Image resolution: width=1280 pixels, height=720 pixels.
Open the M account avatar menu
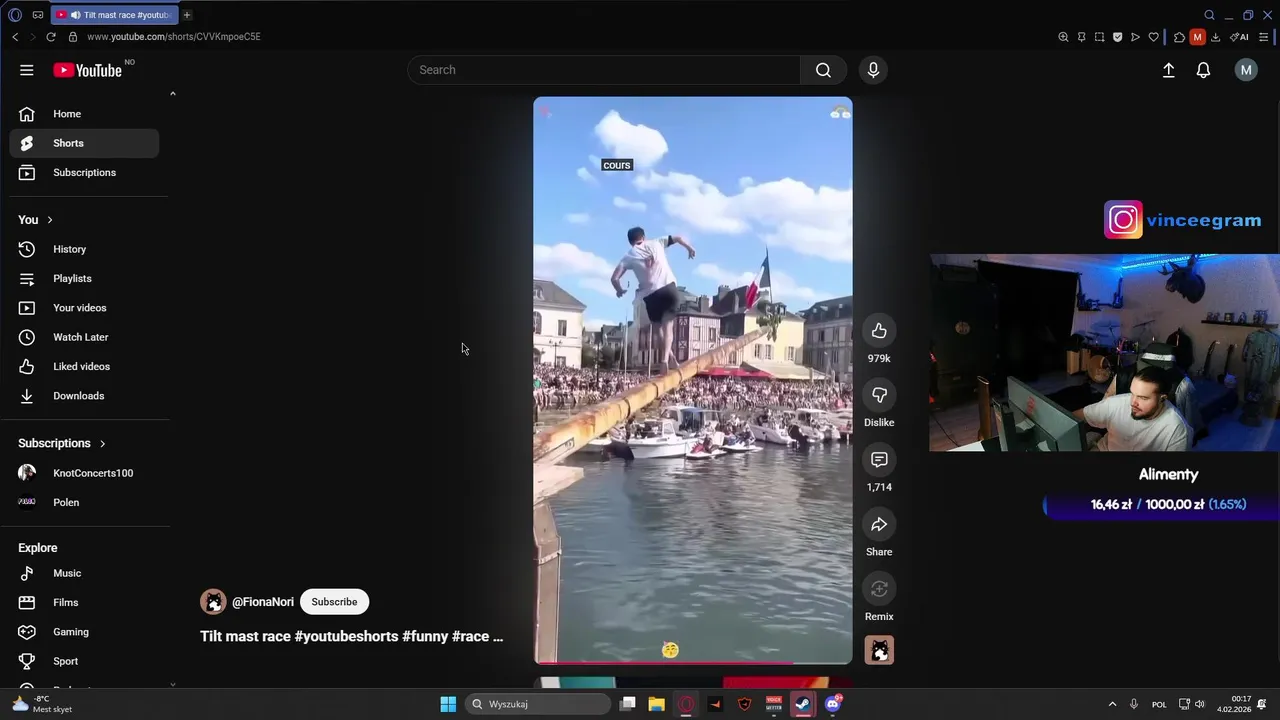[x=1245, y=70]
